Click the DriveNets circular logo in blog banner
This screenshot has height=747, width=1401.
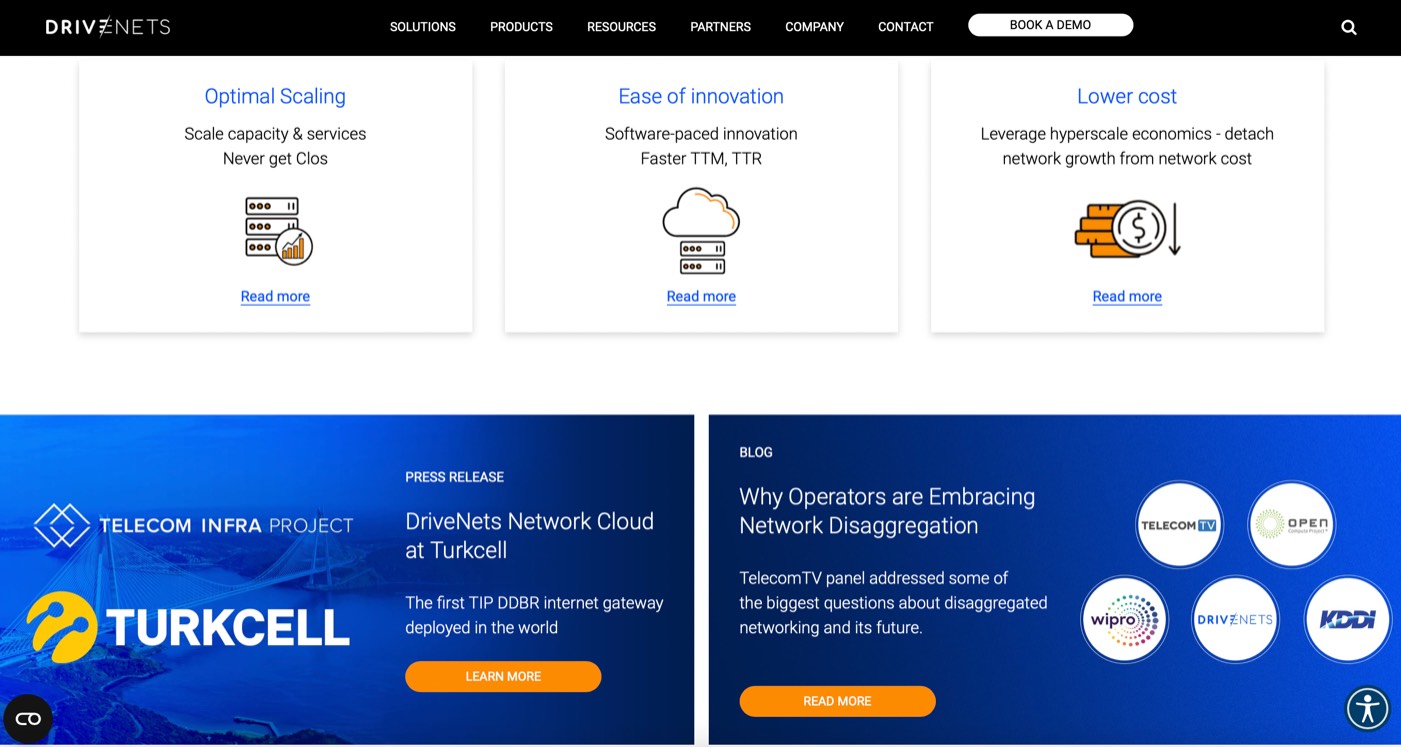pyautogui.click(x=1235, y=619)
